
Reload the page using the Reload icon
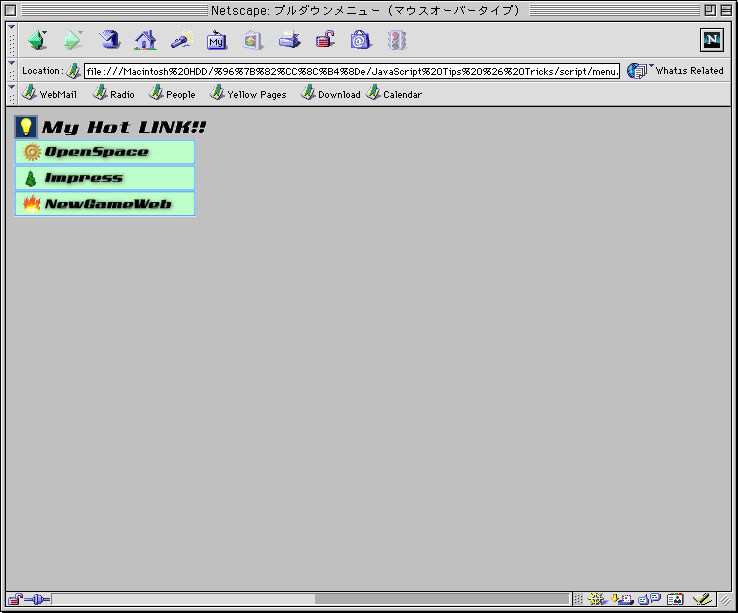click(x=110, y=40)
